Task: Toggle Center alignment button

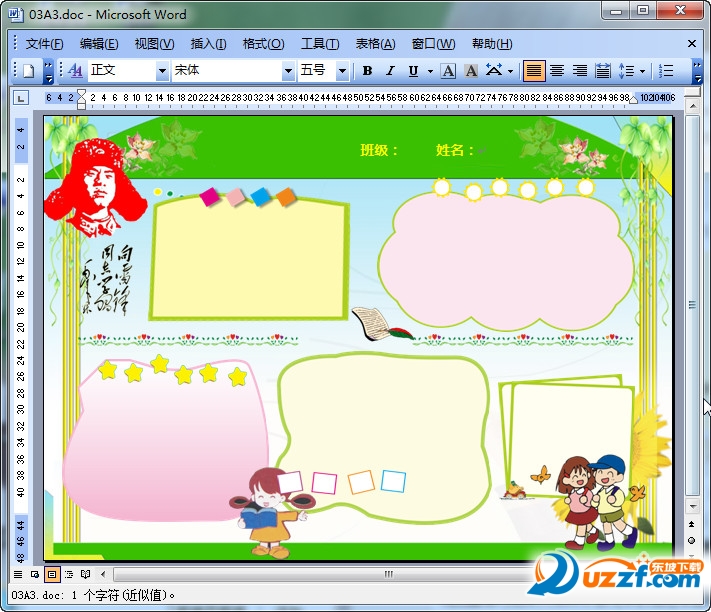Action: 557,71
